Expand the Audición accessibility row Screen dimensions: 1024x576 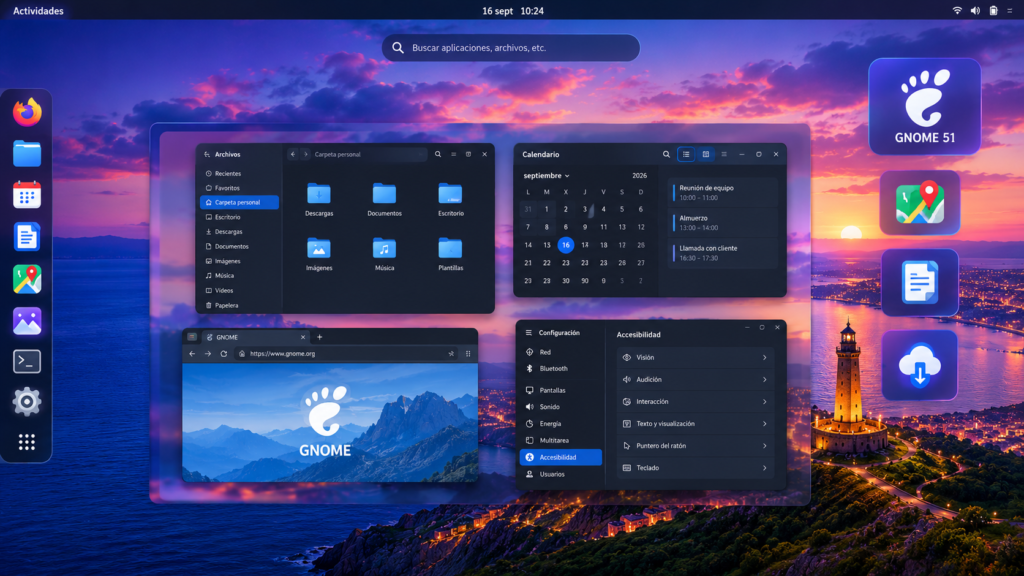[x=696, y=379]
